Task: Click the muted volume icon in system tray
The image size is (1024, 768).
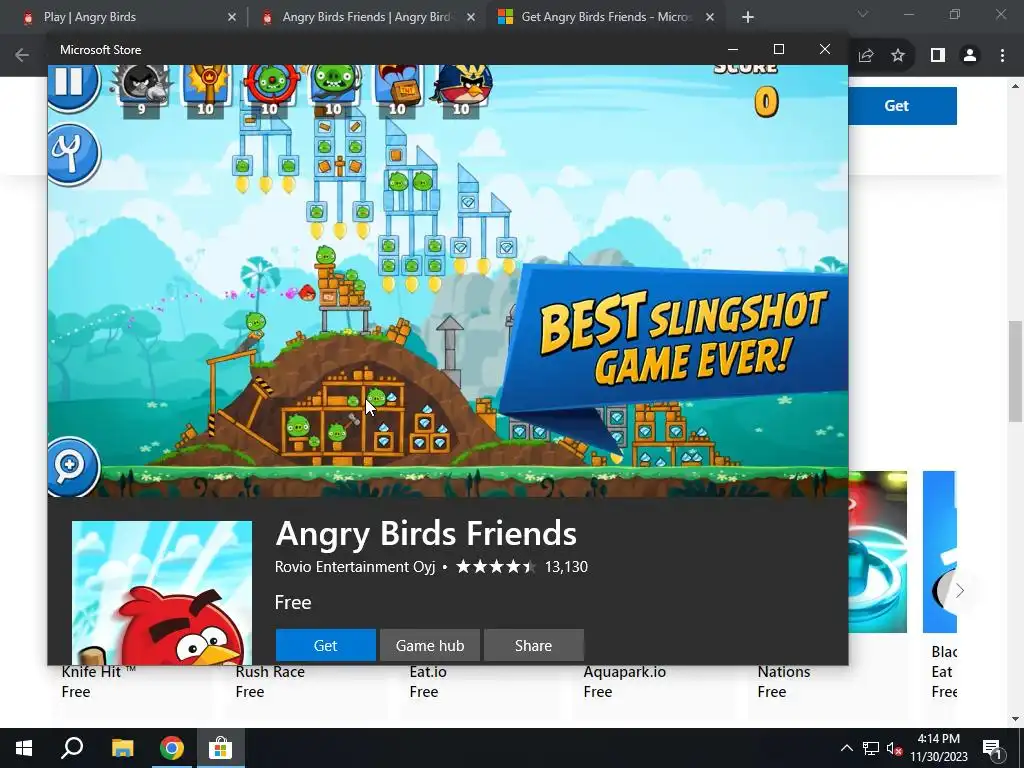Action: click(894, 748)
